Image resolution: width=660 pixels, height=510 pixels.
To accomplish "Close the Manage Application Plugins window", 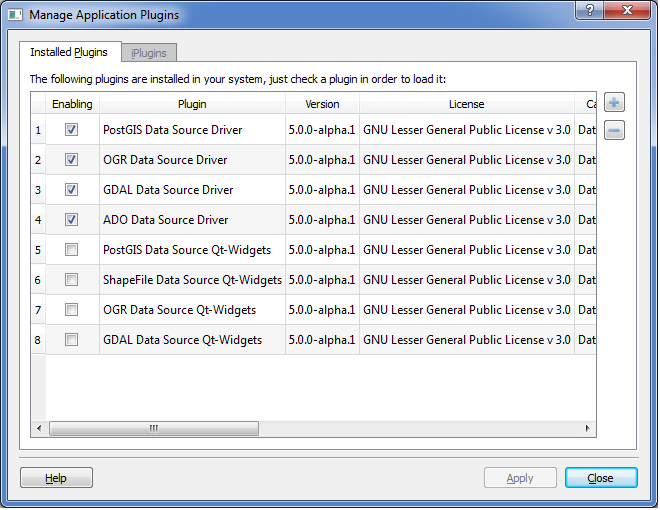I will [x=628, y=10].
